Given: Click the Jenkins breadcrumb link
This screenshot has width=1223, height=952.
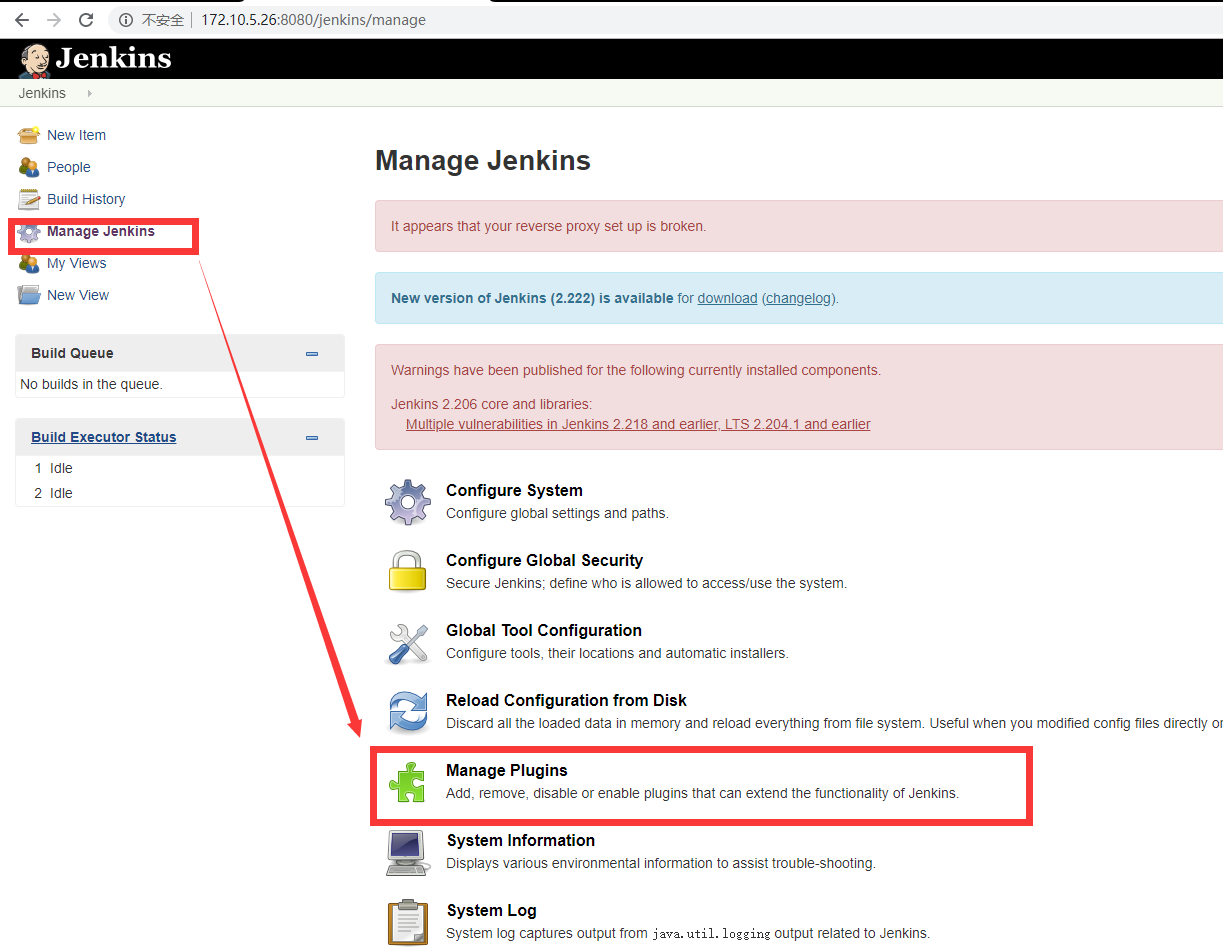Looking at the screenshot, I should (x=42, y=93).
